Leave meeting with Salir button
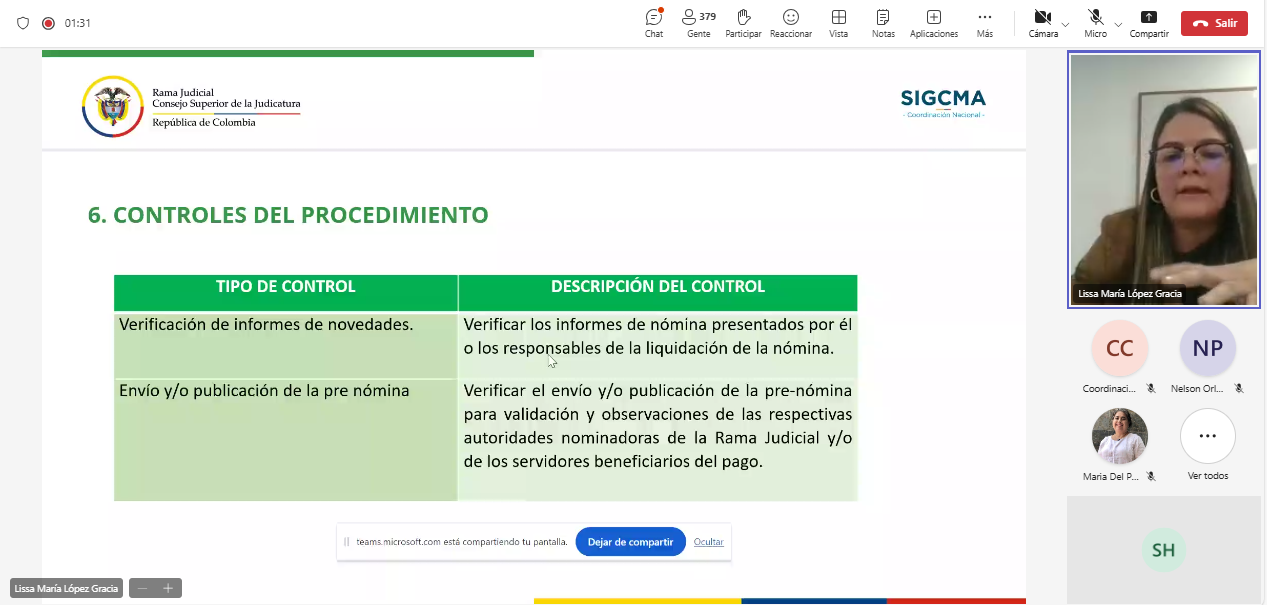The height and width of the screenshot is (605, 1267). coord(1214,23)
